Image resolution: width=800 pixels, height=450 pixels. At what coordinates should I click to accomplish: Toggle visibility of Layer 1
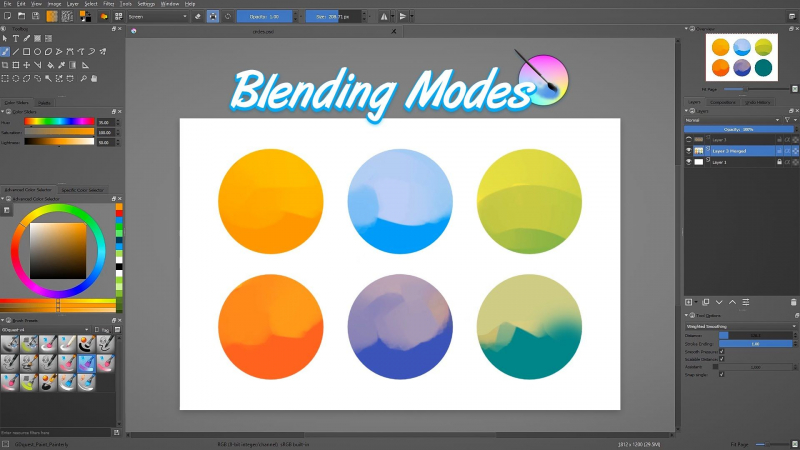(x=689, y=162)
